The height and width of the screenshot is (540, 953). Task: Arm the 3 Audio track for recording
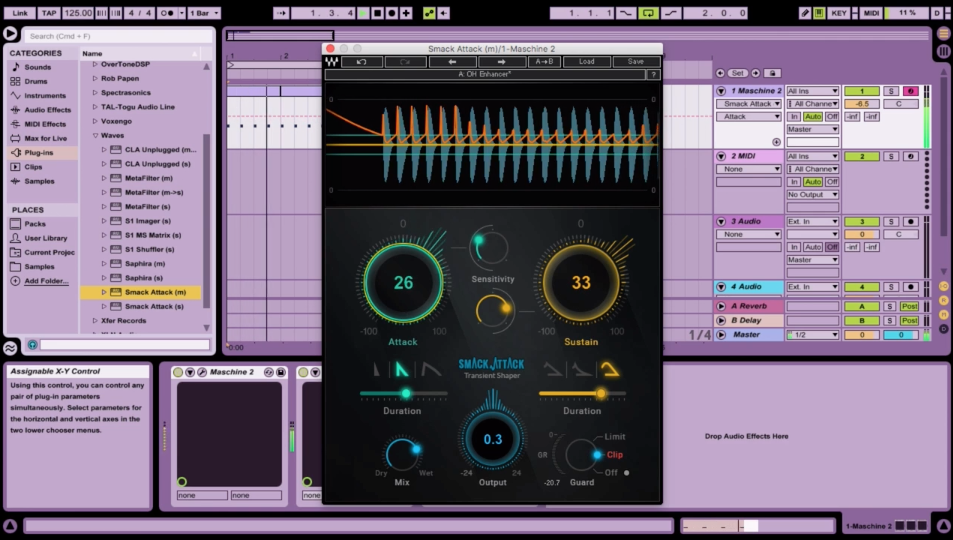[910, 221]
